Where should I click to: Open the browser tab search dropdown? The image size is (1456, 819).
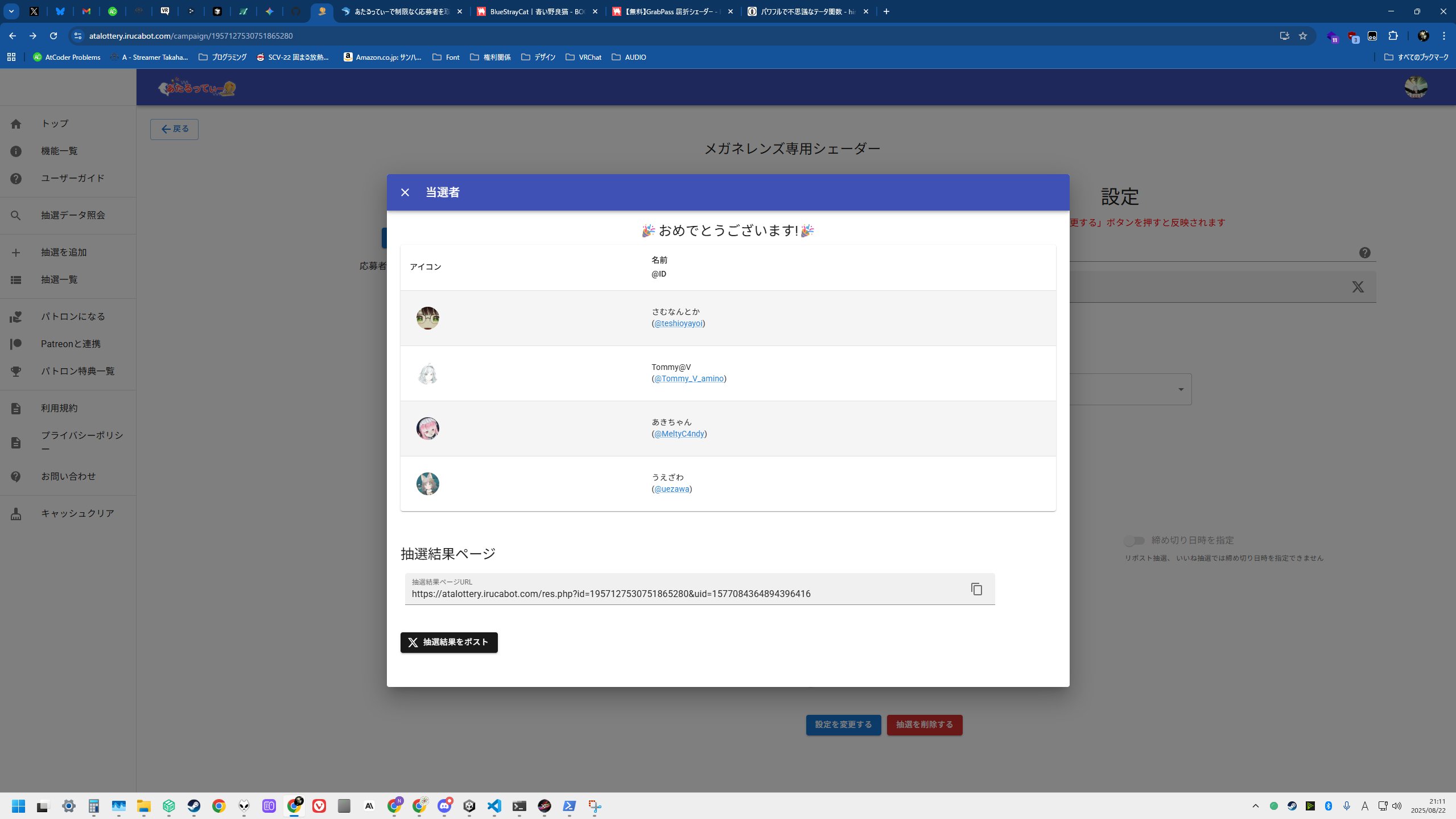pyautogui.click(x=11, y=11)
